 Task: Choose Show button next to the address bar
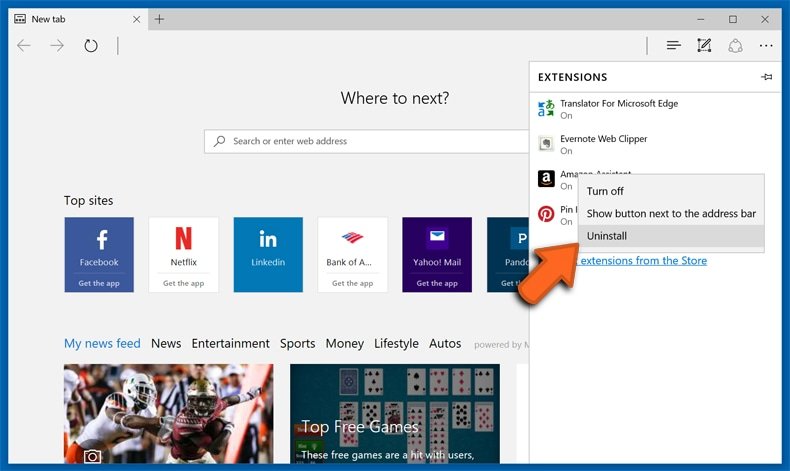coord(671,214)
